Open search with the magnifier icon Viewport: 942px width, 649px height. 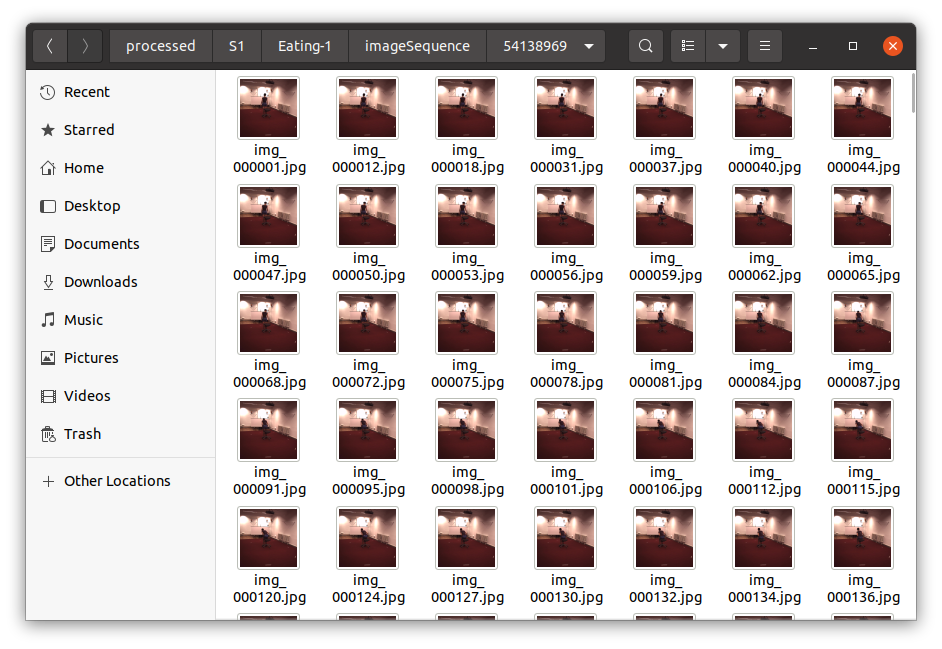point(646,46)
